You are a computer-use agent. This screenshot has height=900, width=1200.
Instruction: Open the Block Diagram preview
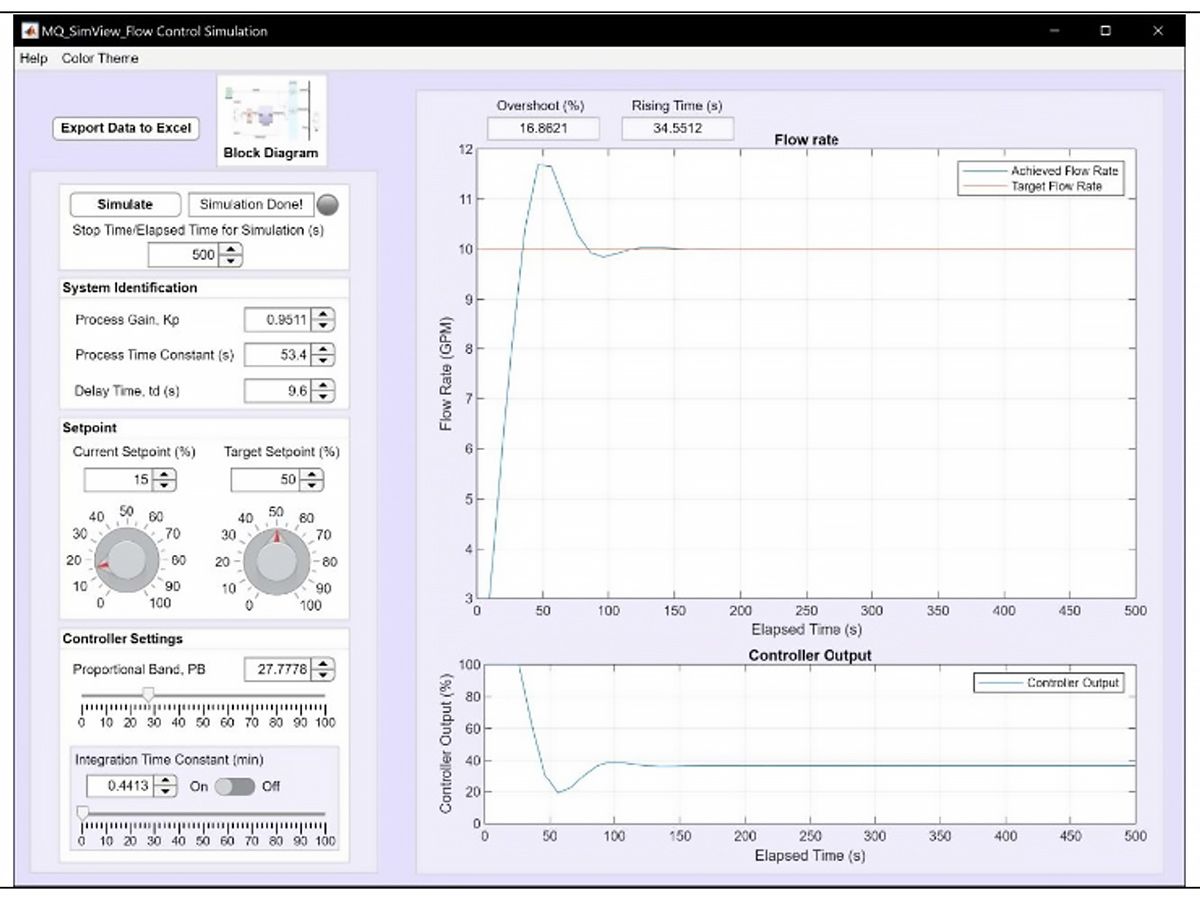coord(271,115)
